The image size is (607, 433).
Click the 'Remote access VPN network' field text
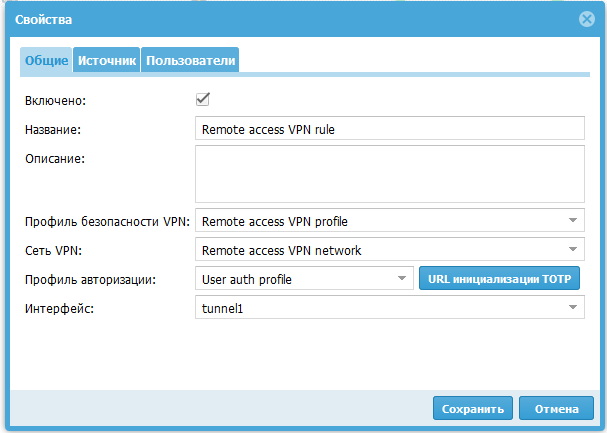coord(281,250)
